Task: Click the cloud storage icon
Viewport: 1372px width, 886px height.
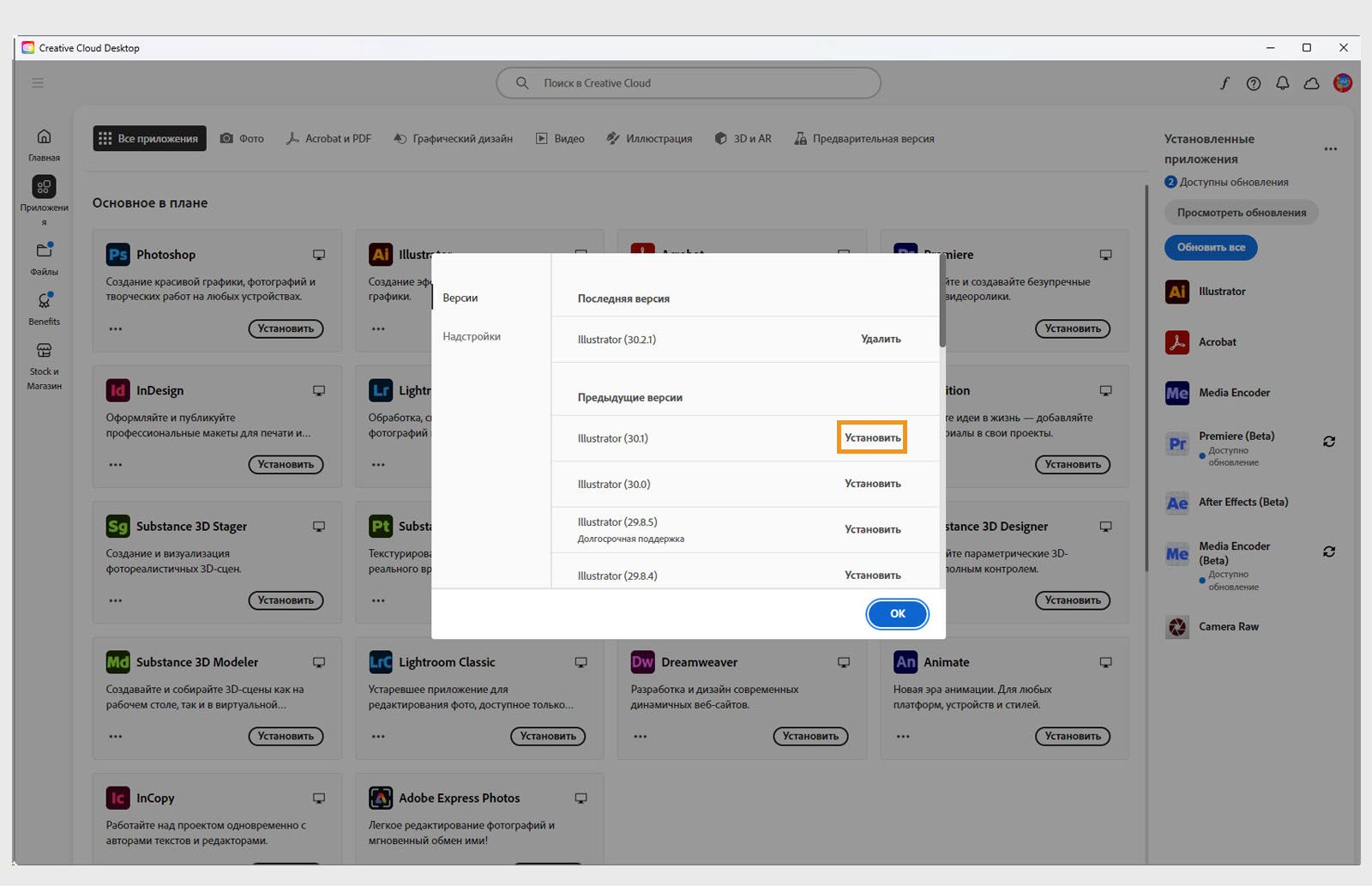Action: [x=1311, y=83]
